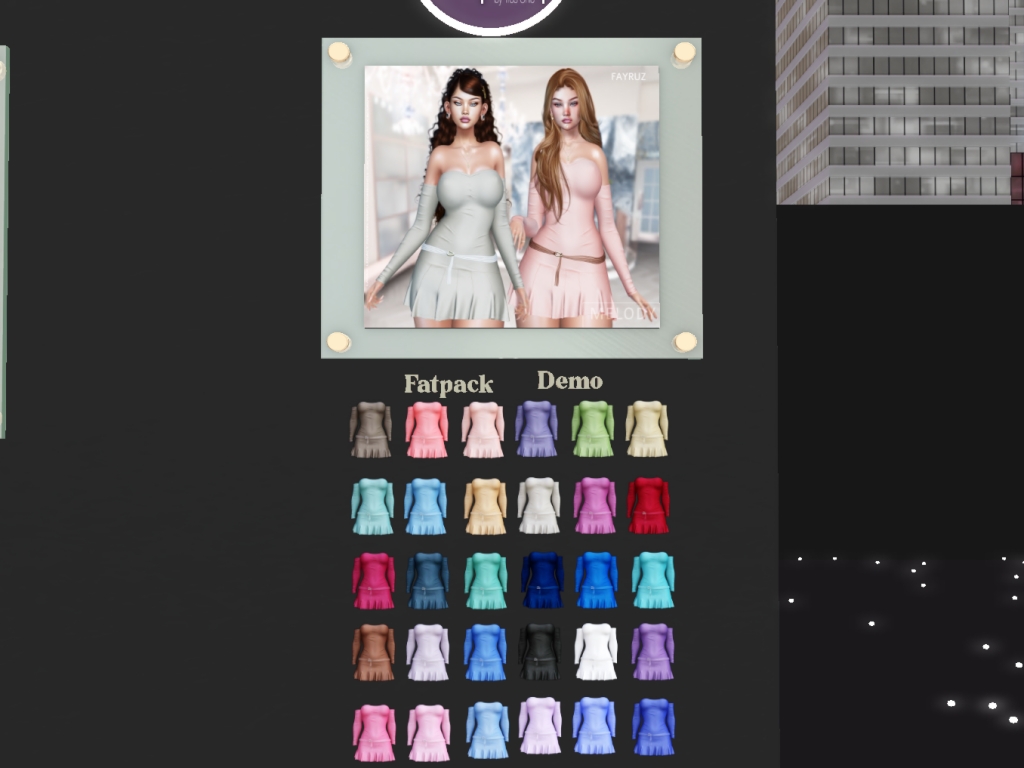Screen dimensions: 1024x768
Task: Choose the black dress
Action: [540, 653]
